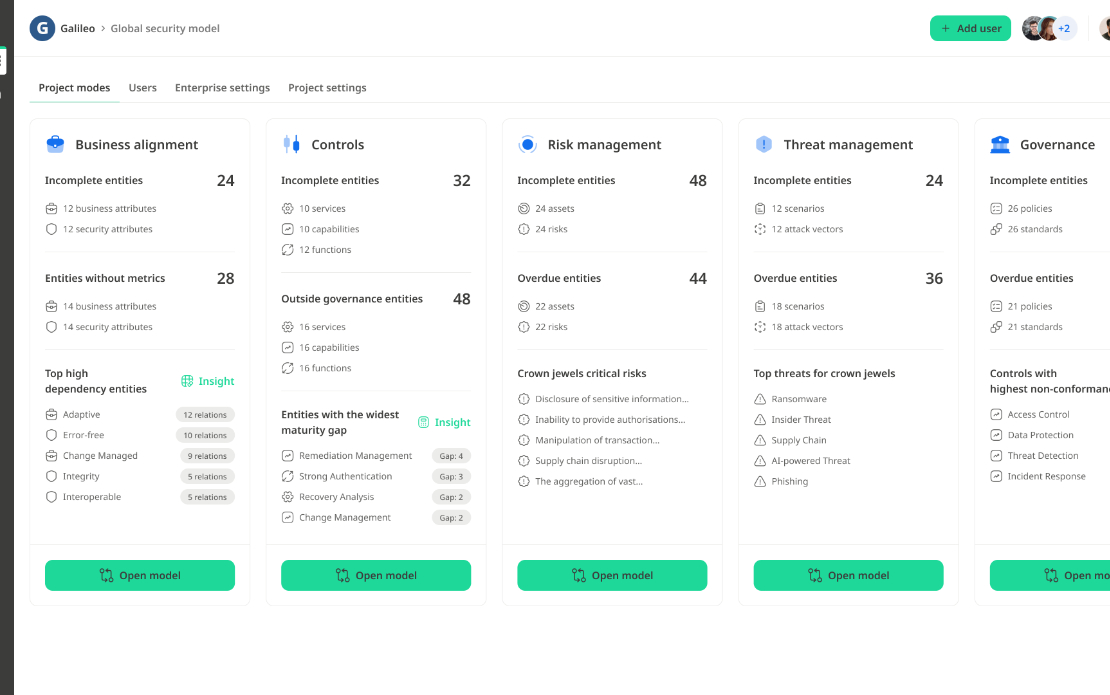Click the first user avatar in header
This screenshot has height=695, width=1110.
point(1033,28)
